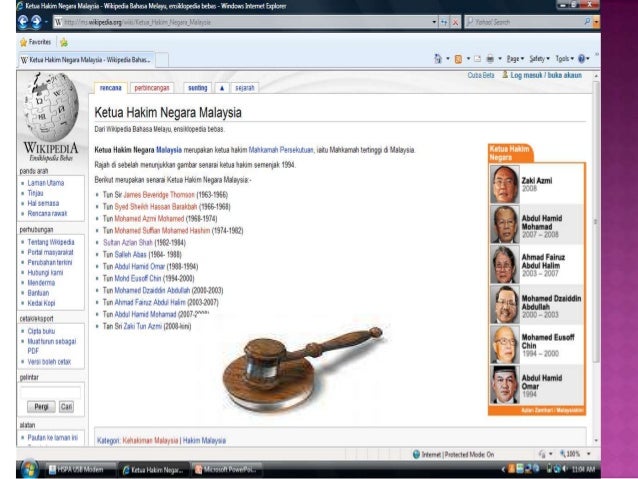The width and height of the screenshot is (638, 479).
Task: Open Versi boleh cetak sidebar link
Action: [x=49, y=362]
